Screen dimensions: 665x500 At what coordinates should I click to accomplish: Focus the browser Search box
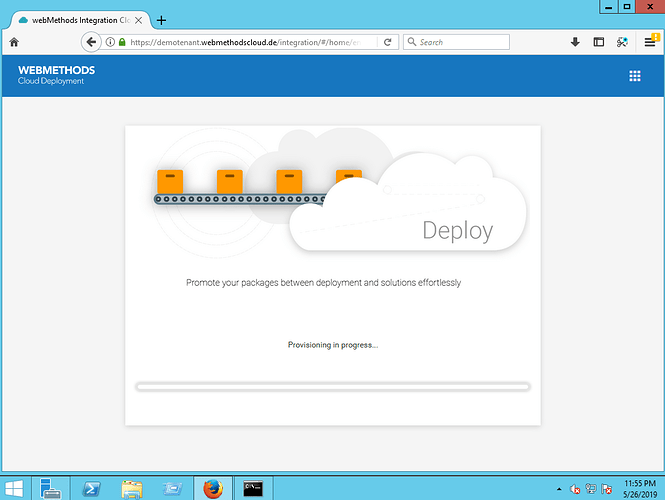pos(456,42)
